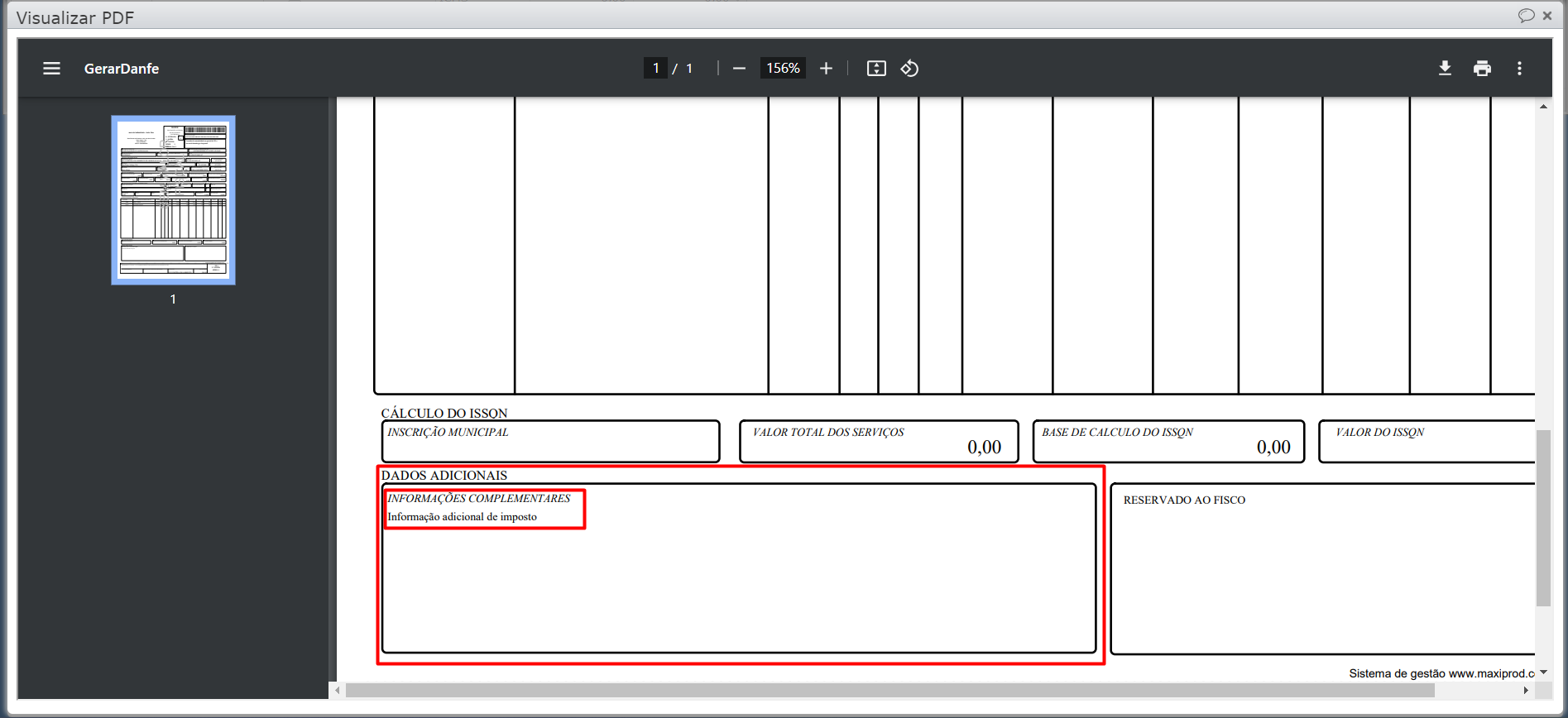Click the 'Visualizar PDF' dialog title
This screenshot has width=1568, height=718.
click(75, 17)
